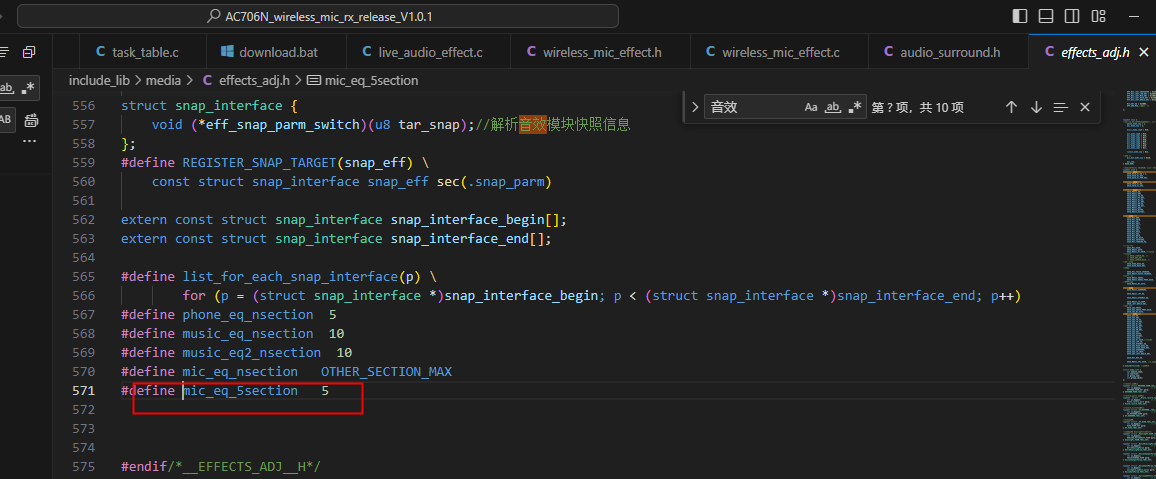Click REGISTER_SNAP_TARGET macro name
Viewport: 1156px width, 479px height.
pyautogui.click(x=260, y=162)
